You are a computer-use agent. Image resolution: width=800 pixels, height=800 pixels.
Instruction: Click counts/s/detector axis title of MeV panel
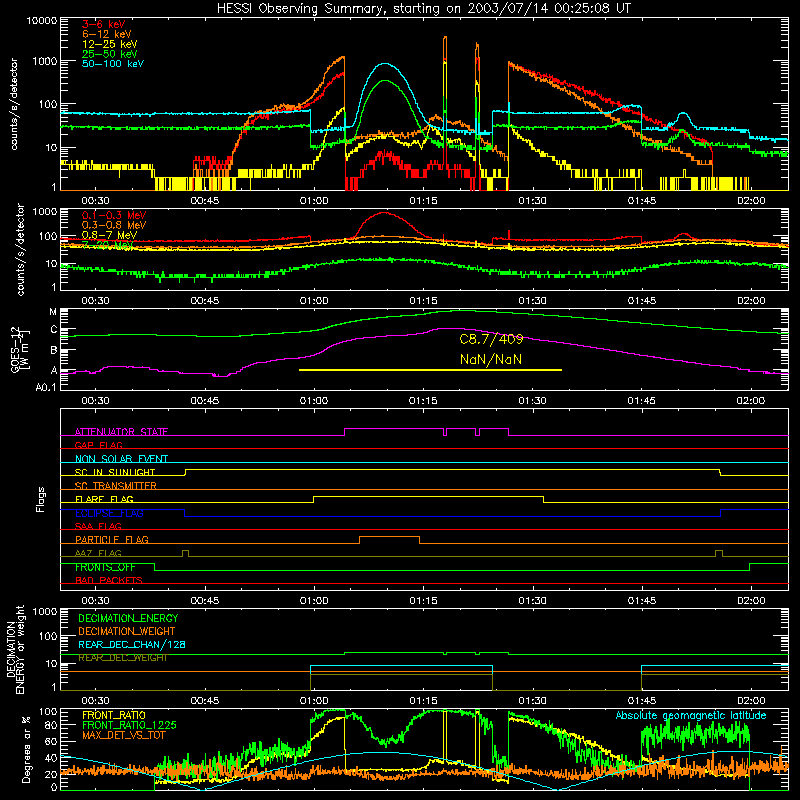(20, 249)
